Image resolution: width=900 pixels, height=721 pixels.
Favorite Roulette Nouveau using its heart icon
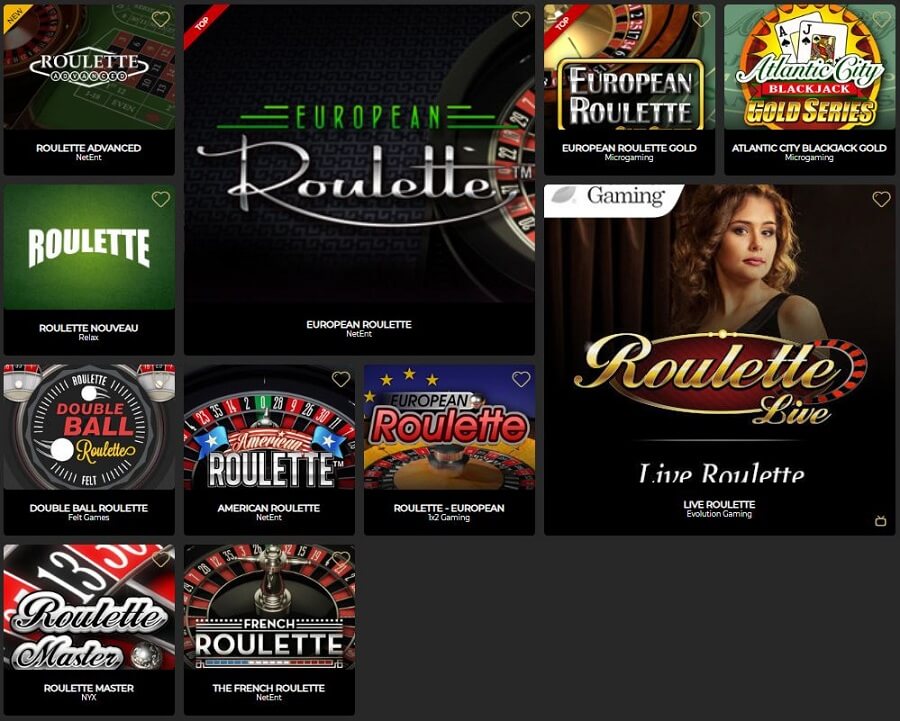click(x=161, y=199)
